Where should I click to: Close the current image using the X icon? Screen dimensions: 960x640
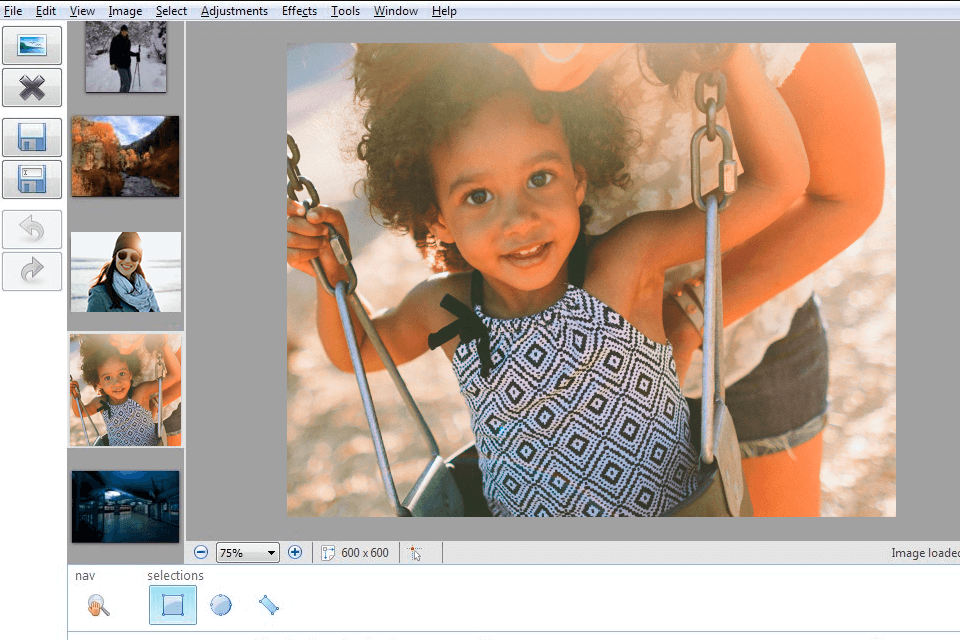coord(31,87)
